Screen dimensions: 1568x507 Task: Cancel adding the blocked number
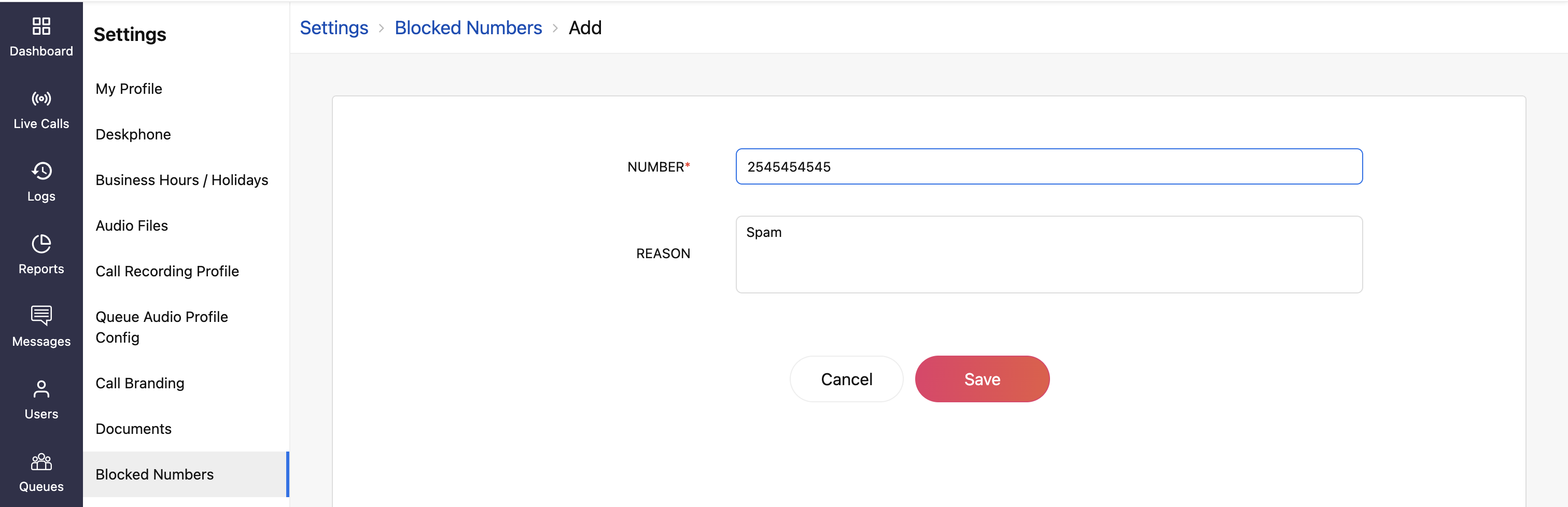[x=846, y=379]
